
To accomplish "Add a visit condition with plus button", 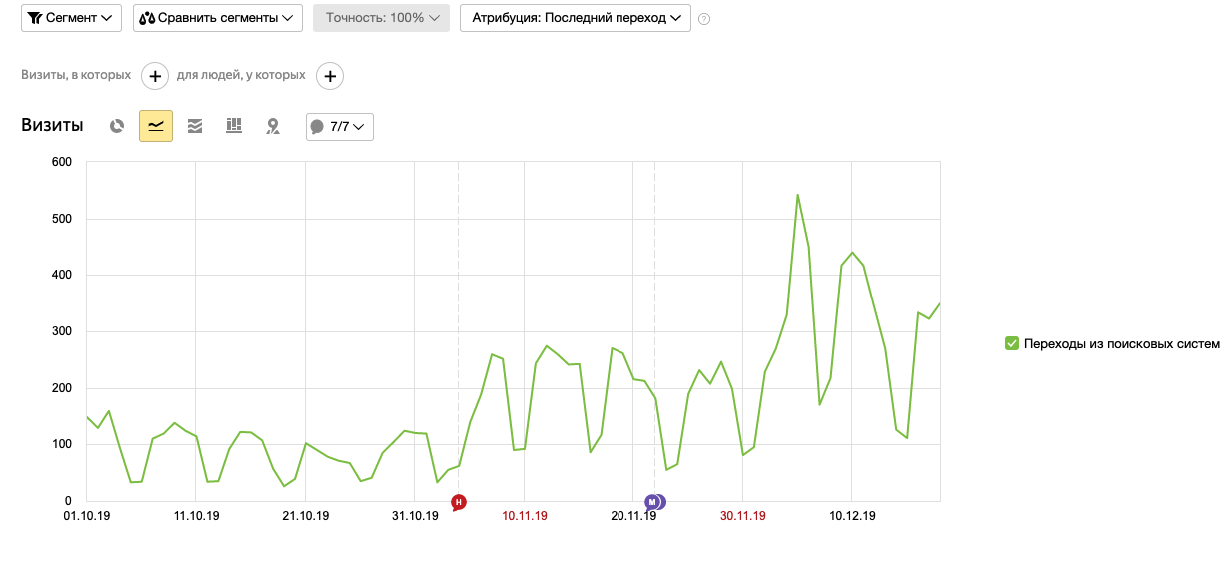I will 155,75.
